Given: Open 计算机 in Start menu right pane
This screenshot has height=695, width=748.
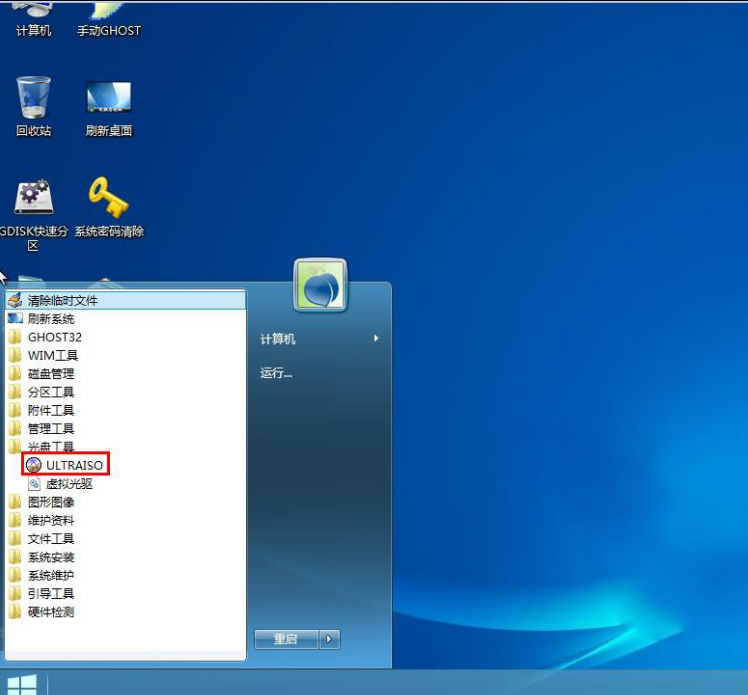Looking at the screenshot, I should [x=278, y=339].
